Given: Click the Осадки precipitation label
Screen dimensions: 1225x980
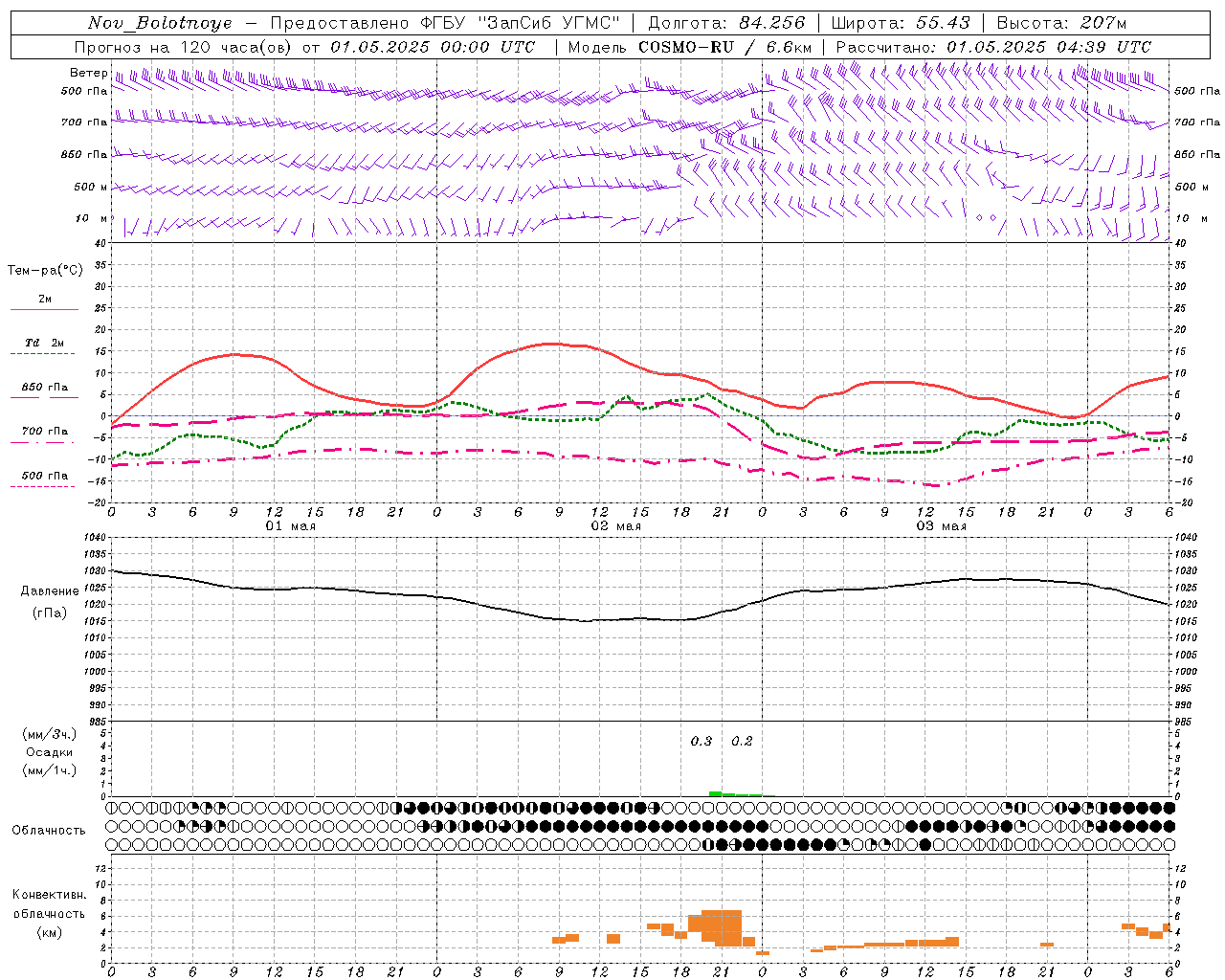Looking at the screenshot, I should pyautogui.click(x=49, y=752).
